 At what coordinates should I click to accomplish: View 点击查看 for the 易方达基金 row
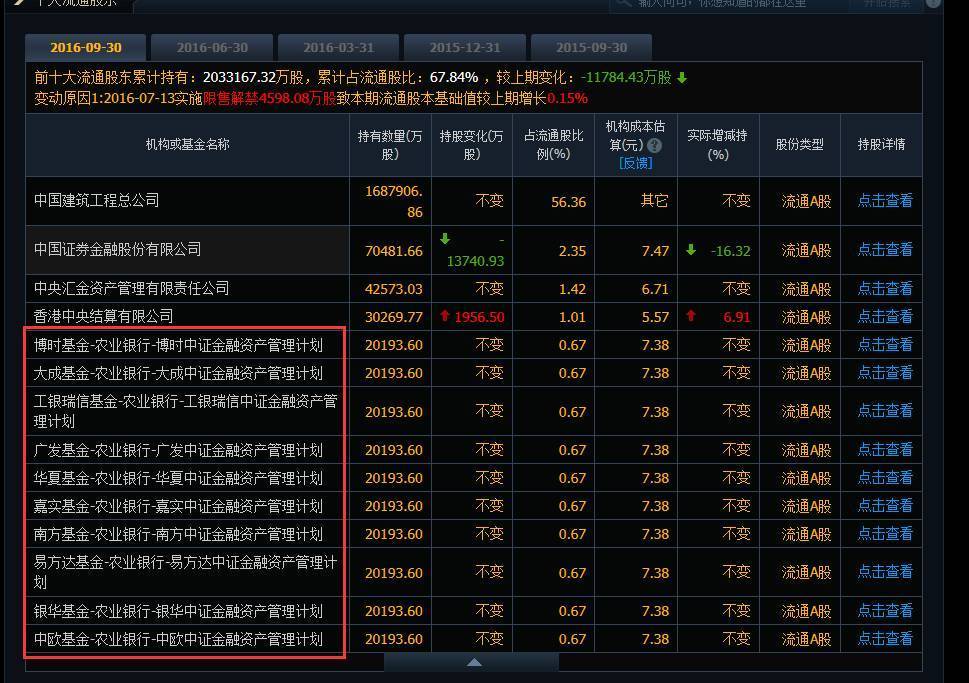pos(885,572)
